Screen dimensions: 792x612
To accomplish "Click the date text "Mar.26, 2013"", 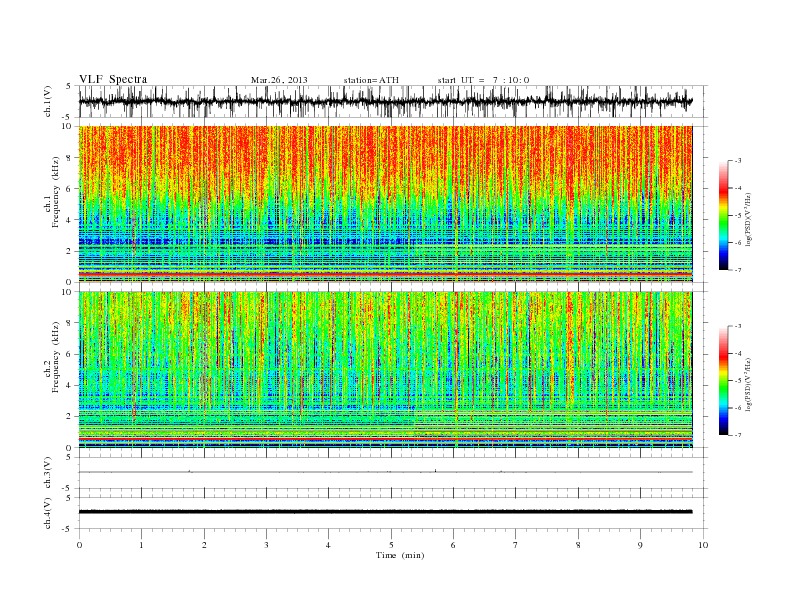I will click(279, 80).
